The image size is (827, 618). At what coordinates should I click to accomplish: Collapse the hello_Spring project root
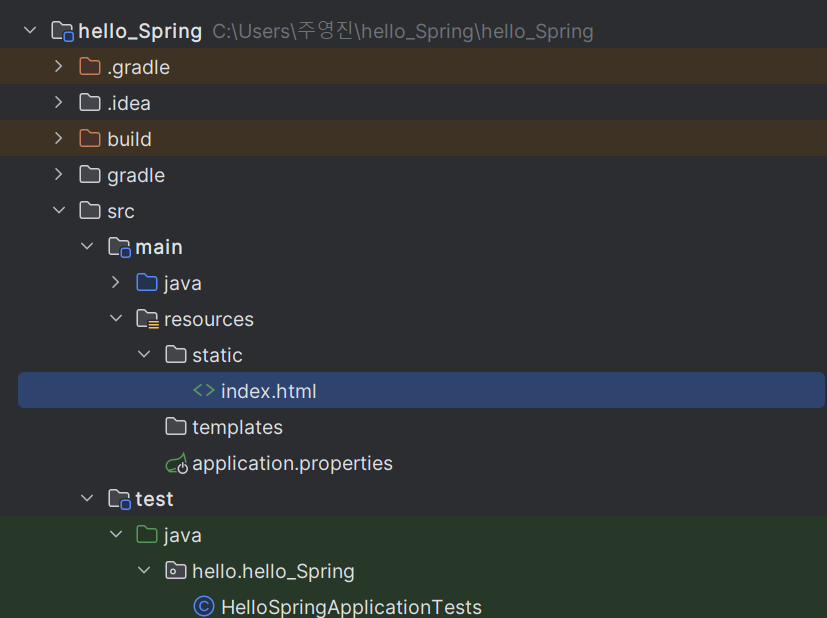(30, 31)
